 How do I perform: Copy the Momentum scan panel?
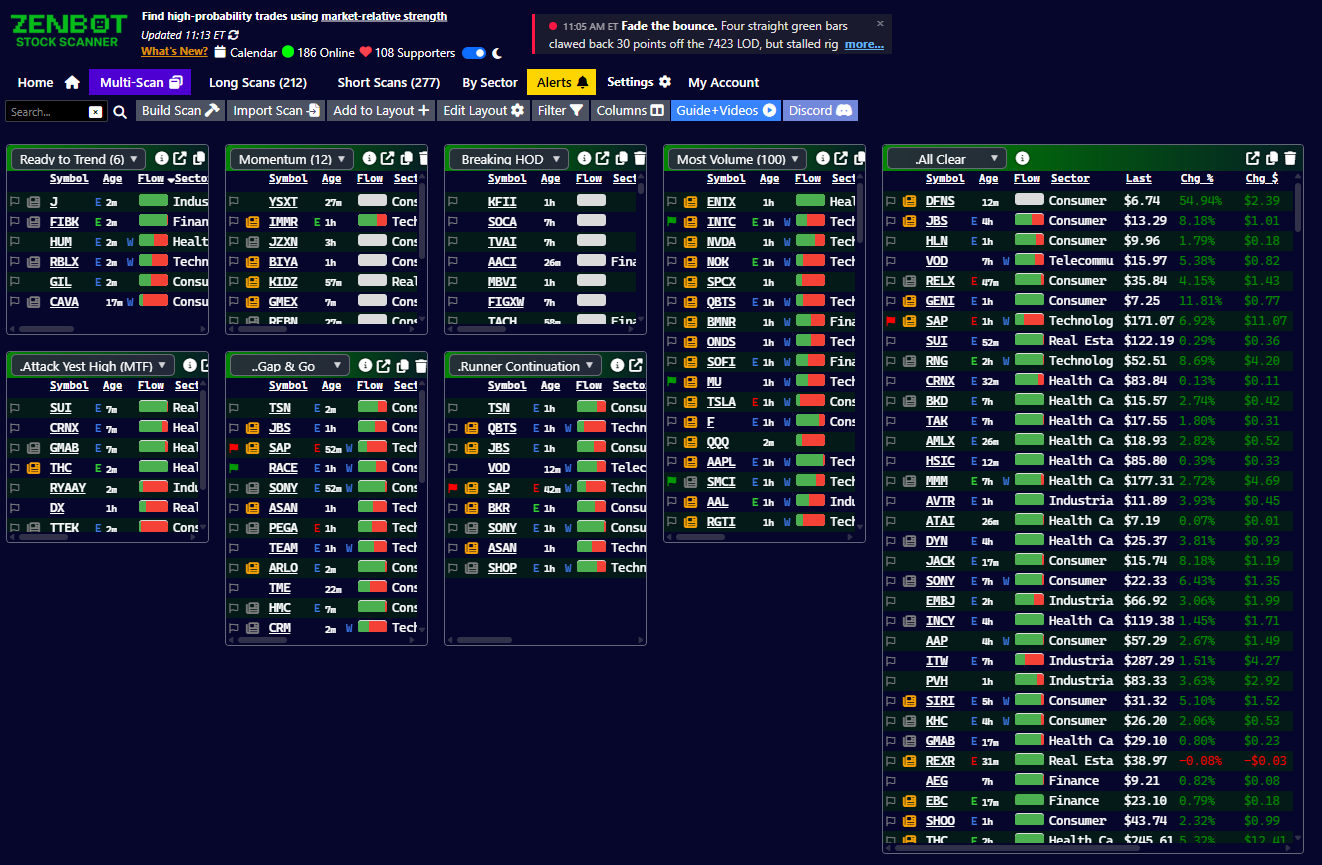[x=406, y=158]
